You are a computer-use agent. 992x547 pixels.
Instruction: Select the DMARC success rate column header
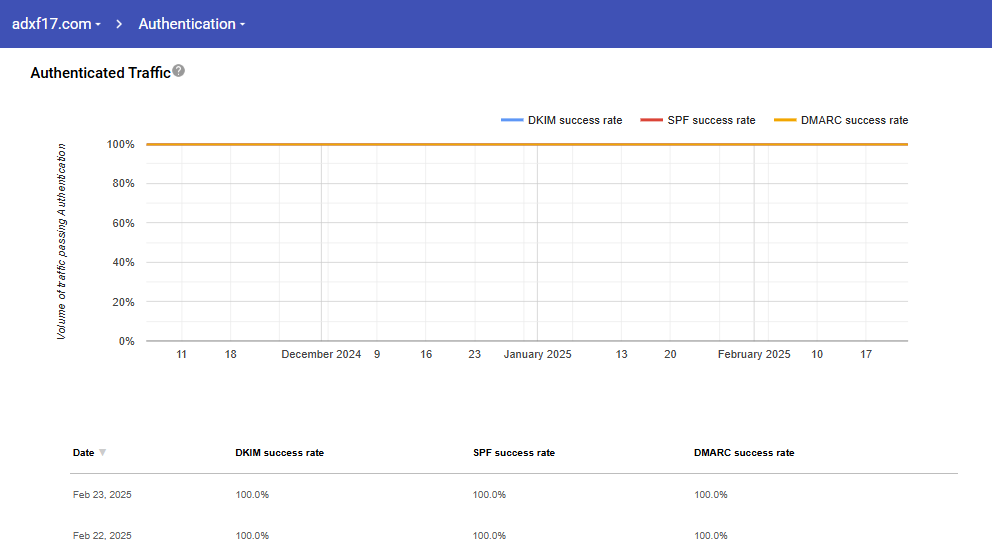744,453
